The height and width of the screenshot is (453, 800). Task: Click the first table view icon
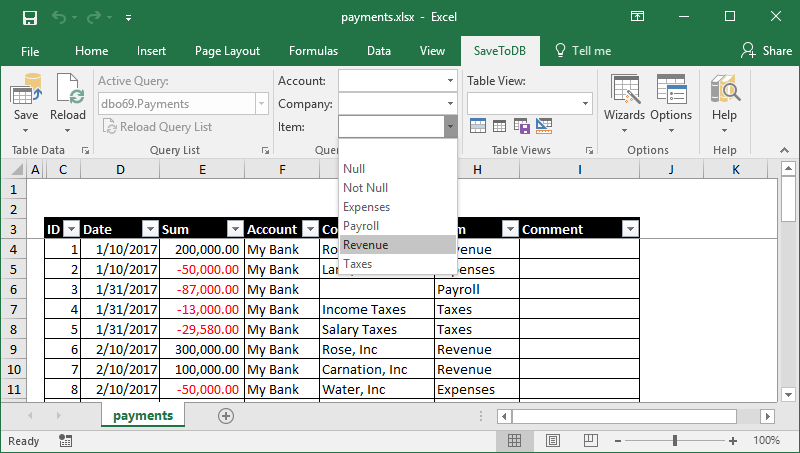[478, 125]
